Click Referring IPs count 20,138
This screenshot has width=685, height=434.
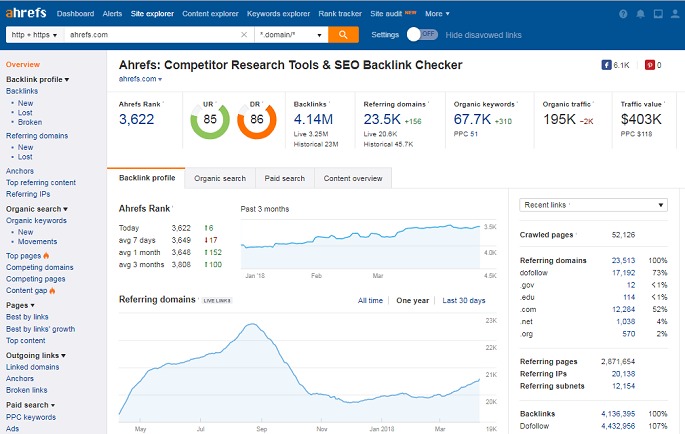(x=623, y=374)
